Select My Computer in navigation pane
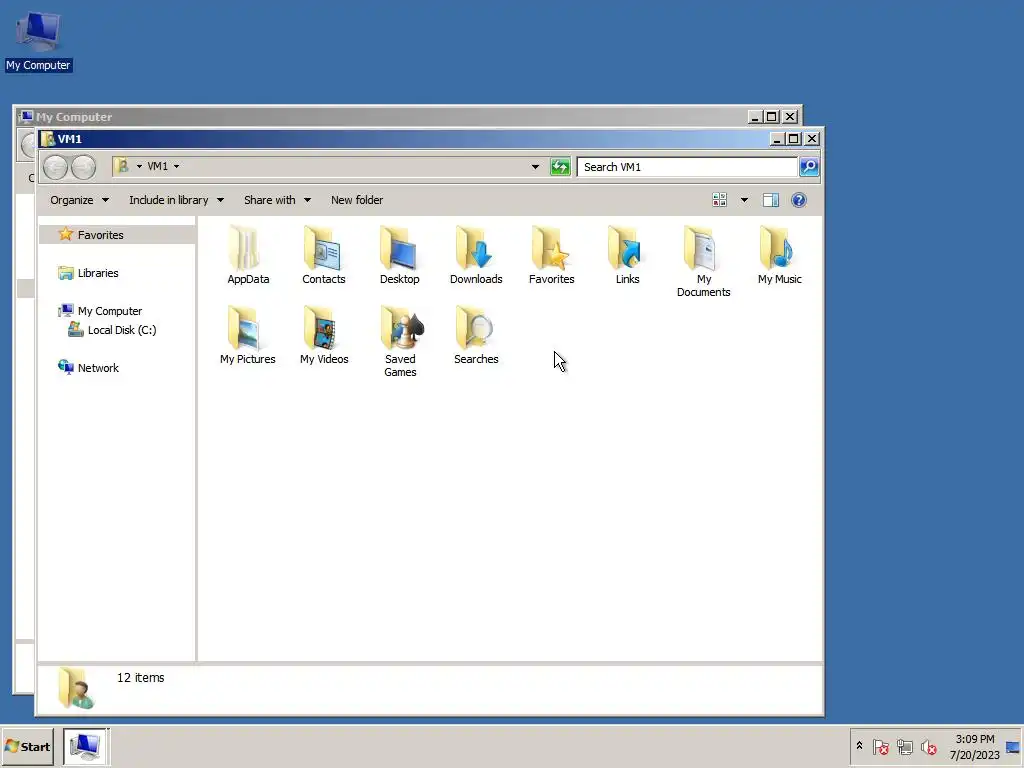This screenshot has width=1024, height=768. (x=101, y=311)
